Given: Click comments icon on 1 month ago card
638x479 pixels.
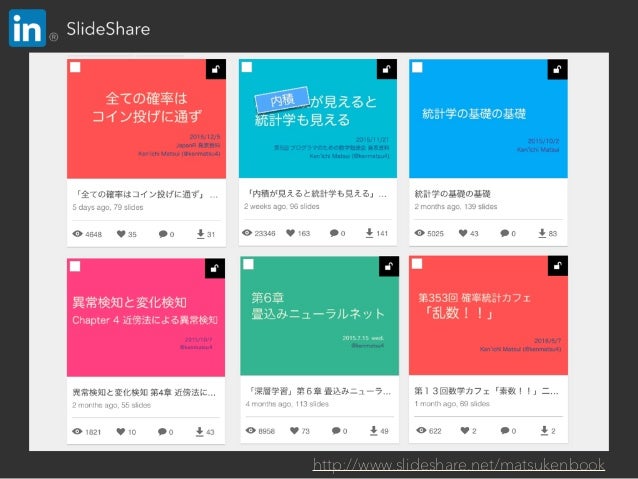Looking at the screenshot, I should click(x=505, y=430).
